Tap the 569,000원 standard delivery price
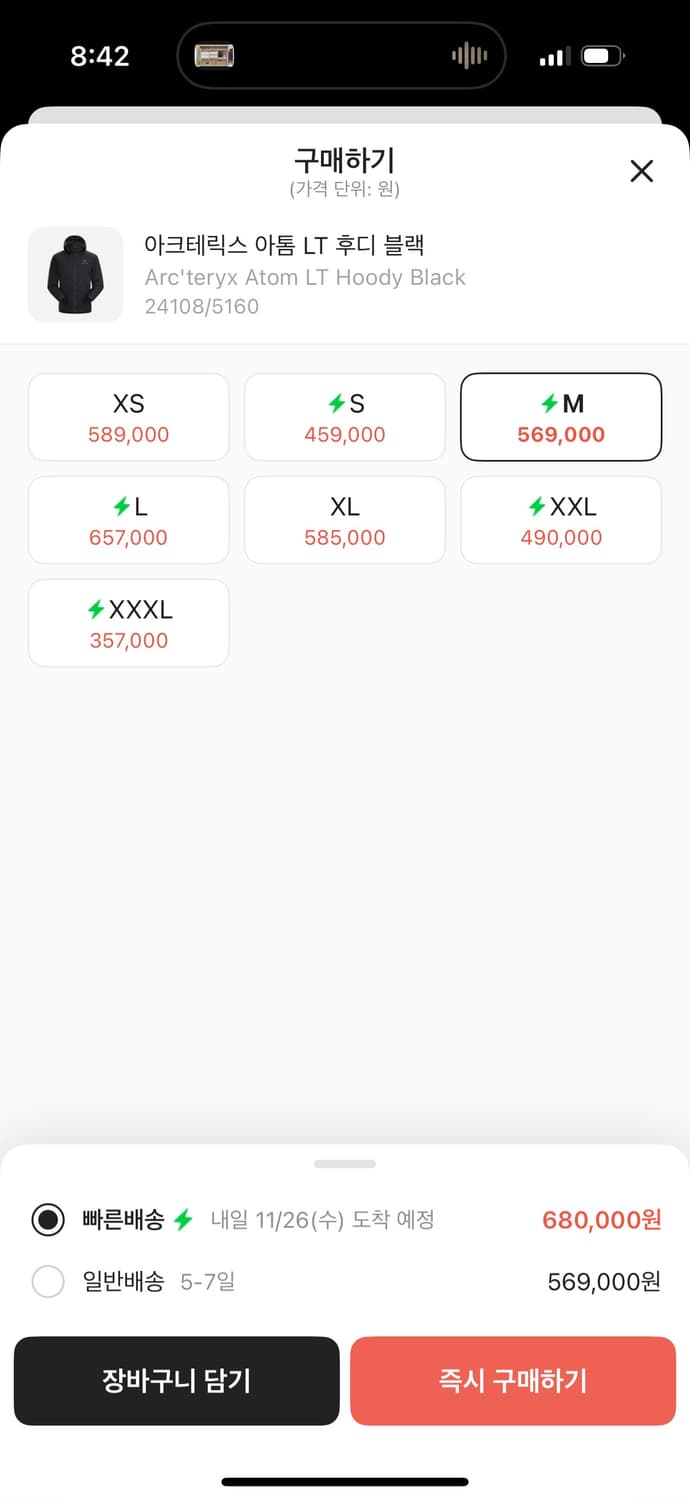Viewport: 690px width, 1500px height. click(x=604, y=1281)
